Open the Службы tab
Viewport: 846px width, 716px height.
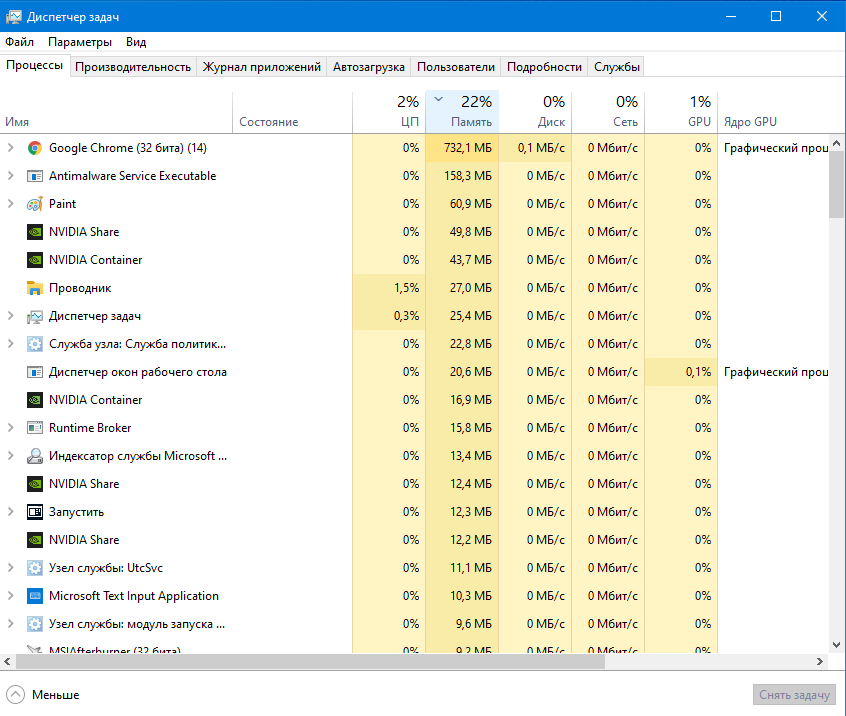(617, 67)
